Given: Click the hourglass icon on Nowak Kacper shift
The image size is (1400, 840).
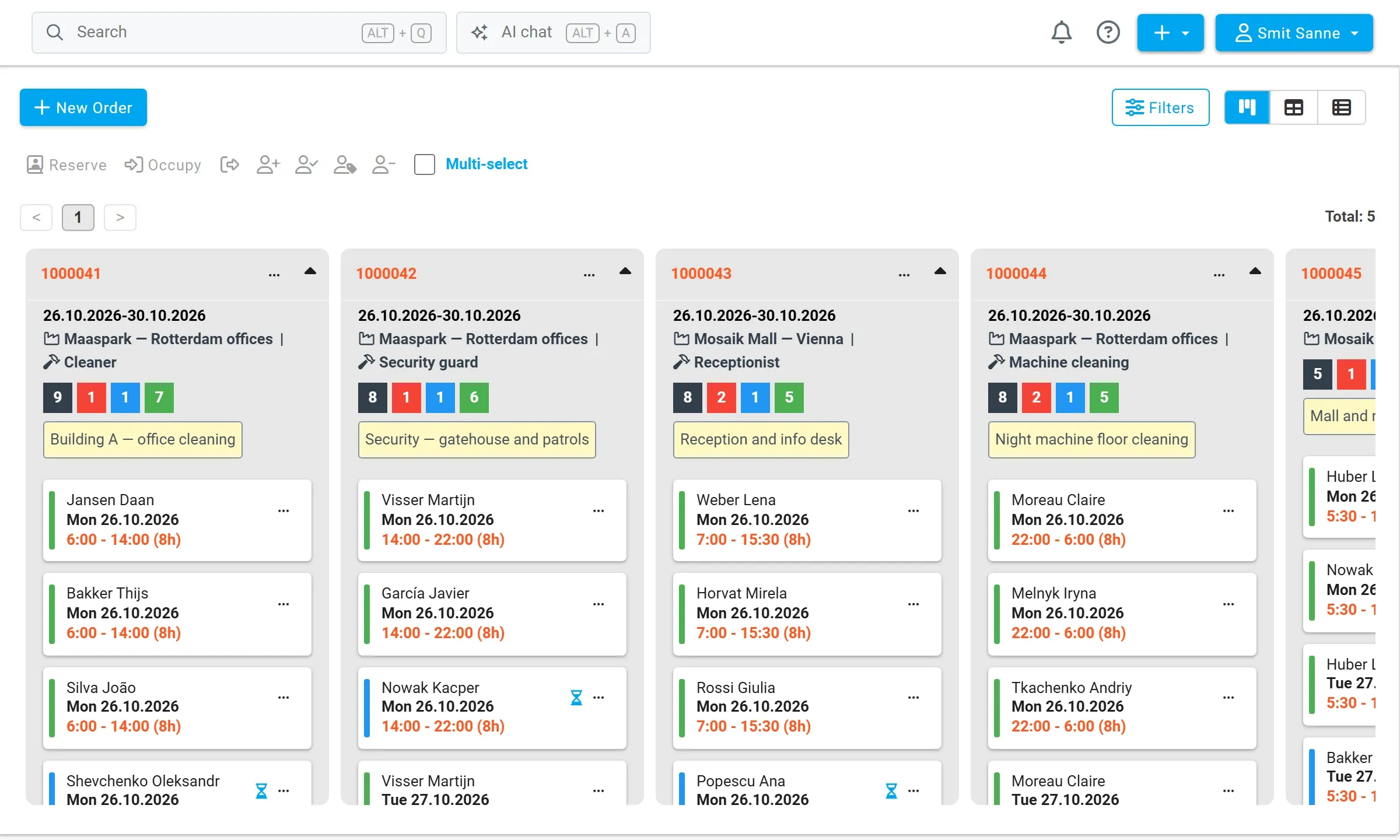Looking at the screenshot, I should tap(576, 697).
